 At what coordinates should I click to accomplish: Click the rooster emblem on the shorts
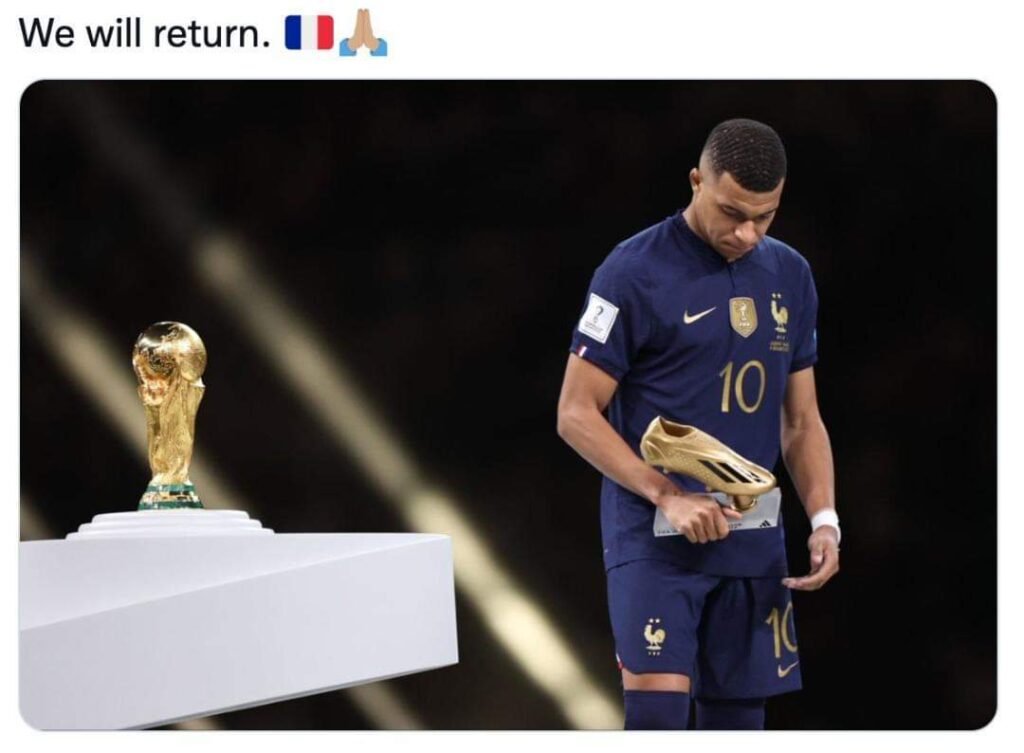(654, 633)
